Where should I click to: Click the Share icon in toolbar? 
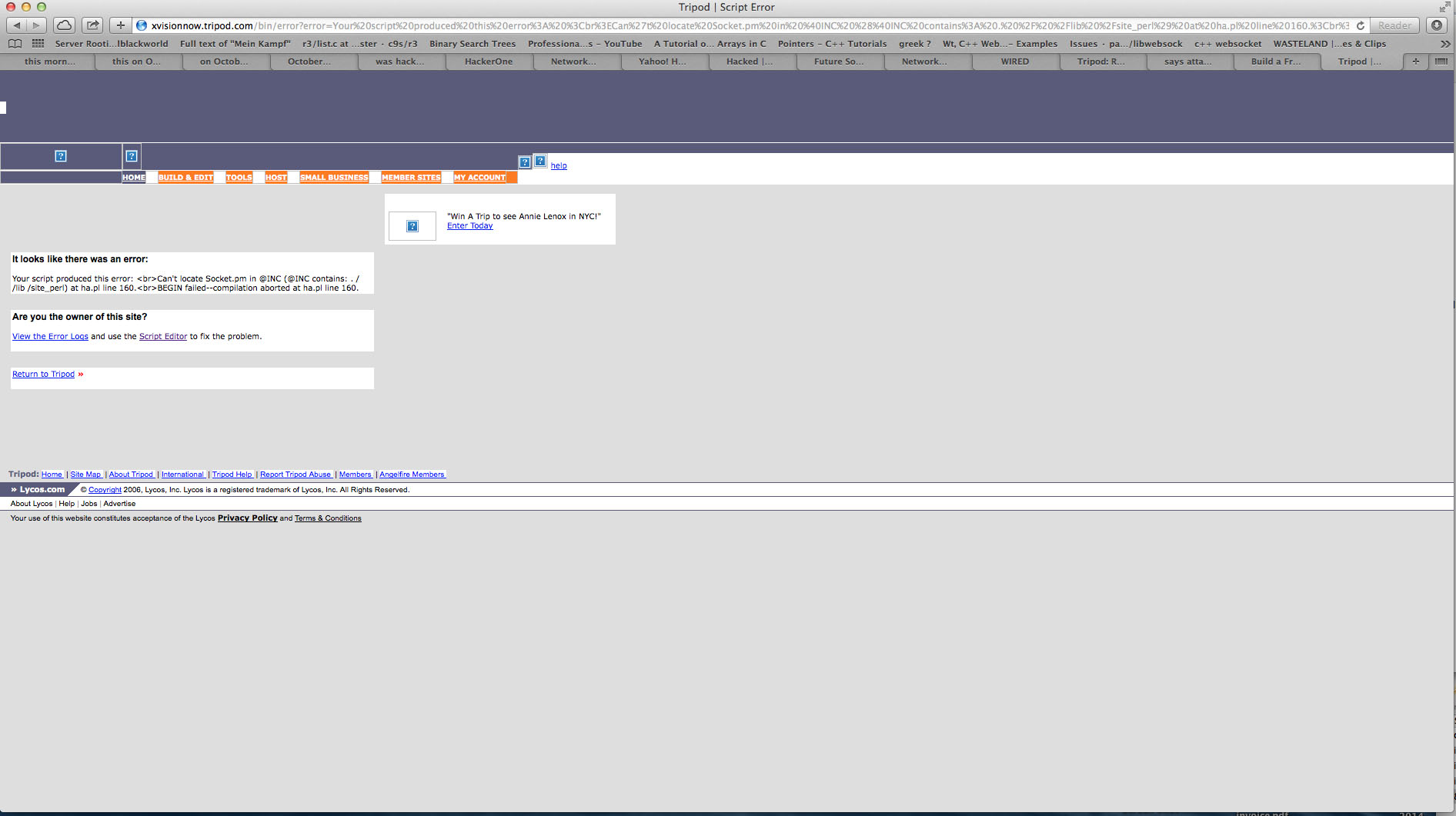point(92,25)
